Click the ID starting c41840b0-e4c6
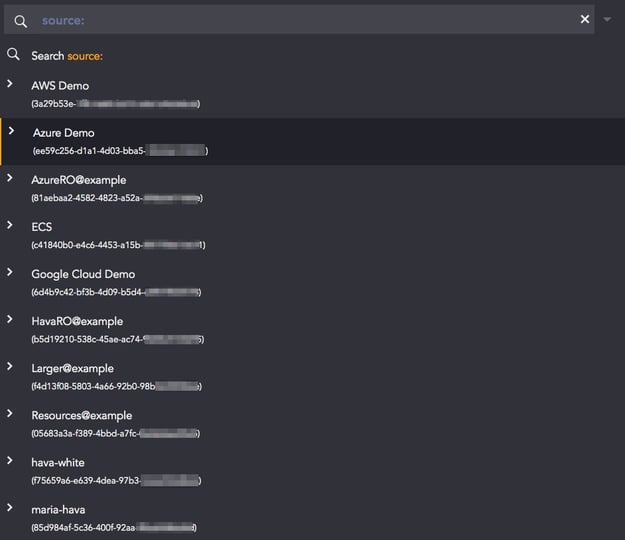Viewport: 625px width, 540px height. pos(118,245)
